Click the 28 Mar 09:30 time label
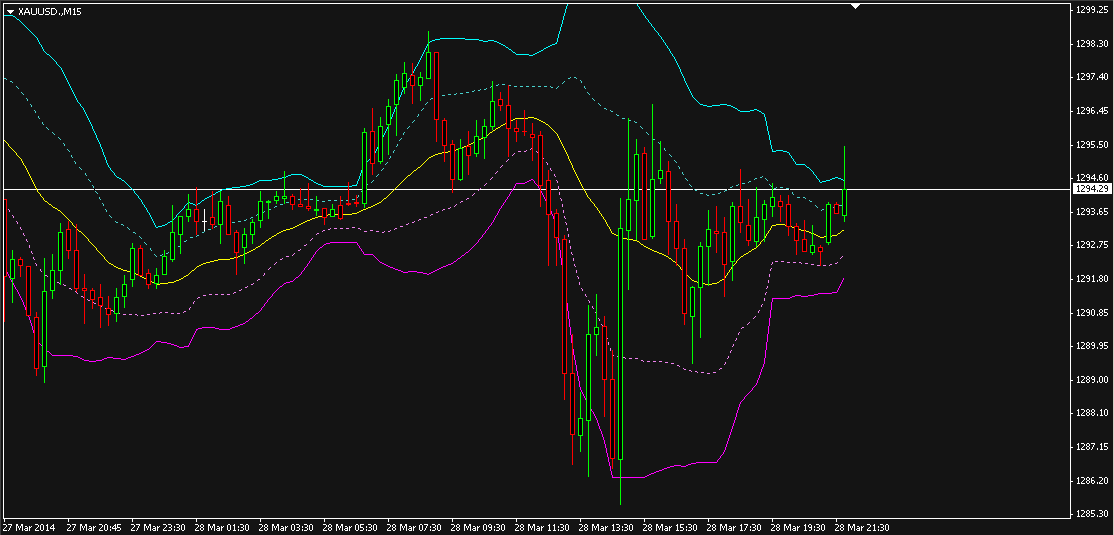 477,528
